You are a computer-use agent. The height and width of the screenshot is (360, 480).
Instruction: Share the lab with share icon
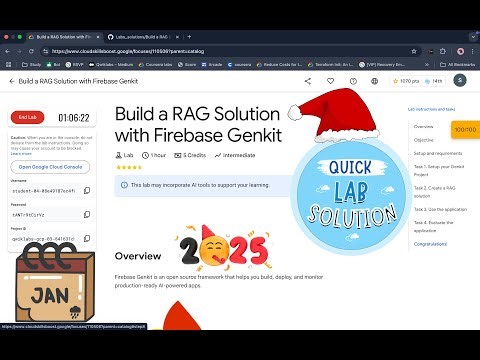pyautogui.click(x=308, y=81)
